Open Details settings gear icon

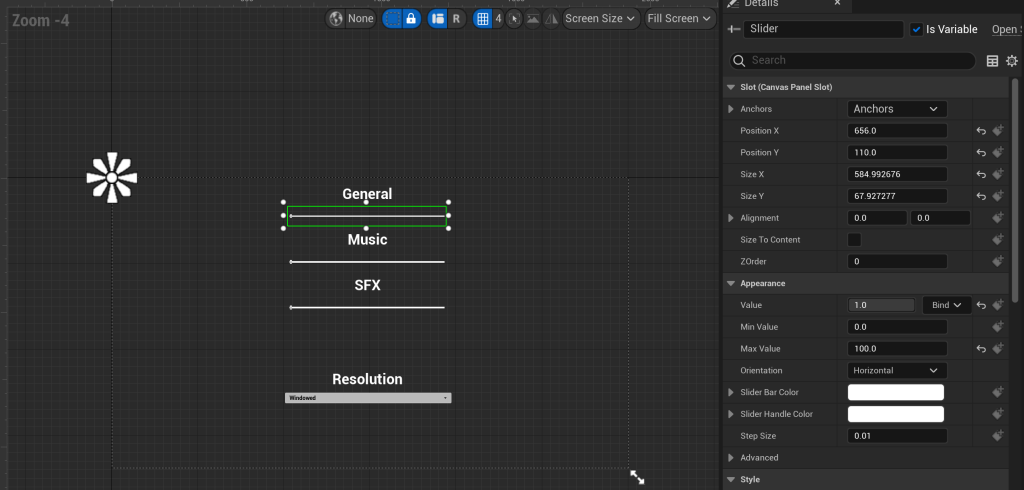(1011, 61)
